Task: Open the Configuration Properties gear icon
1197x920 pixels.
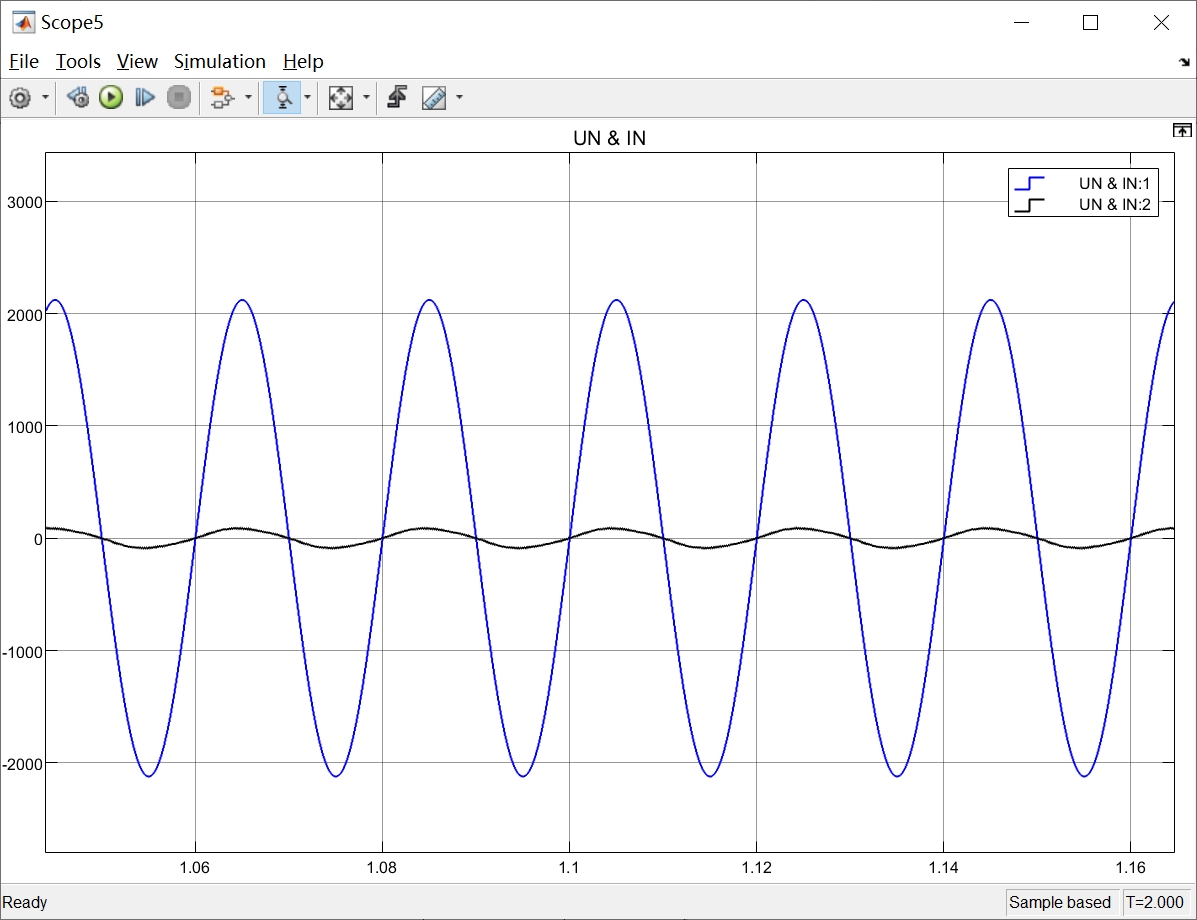Action: point(20,98)
